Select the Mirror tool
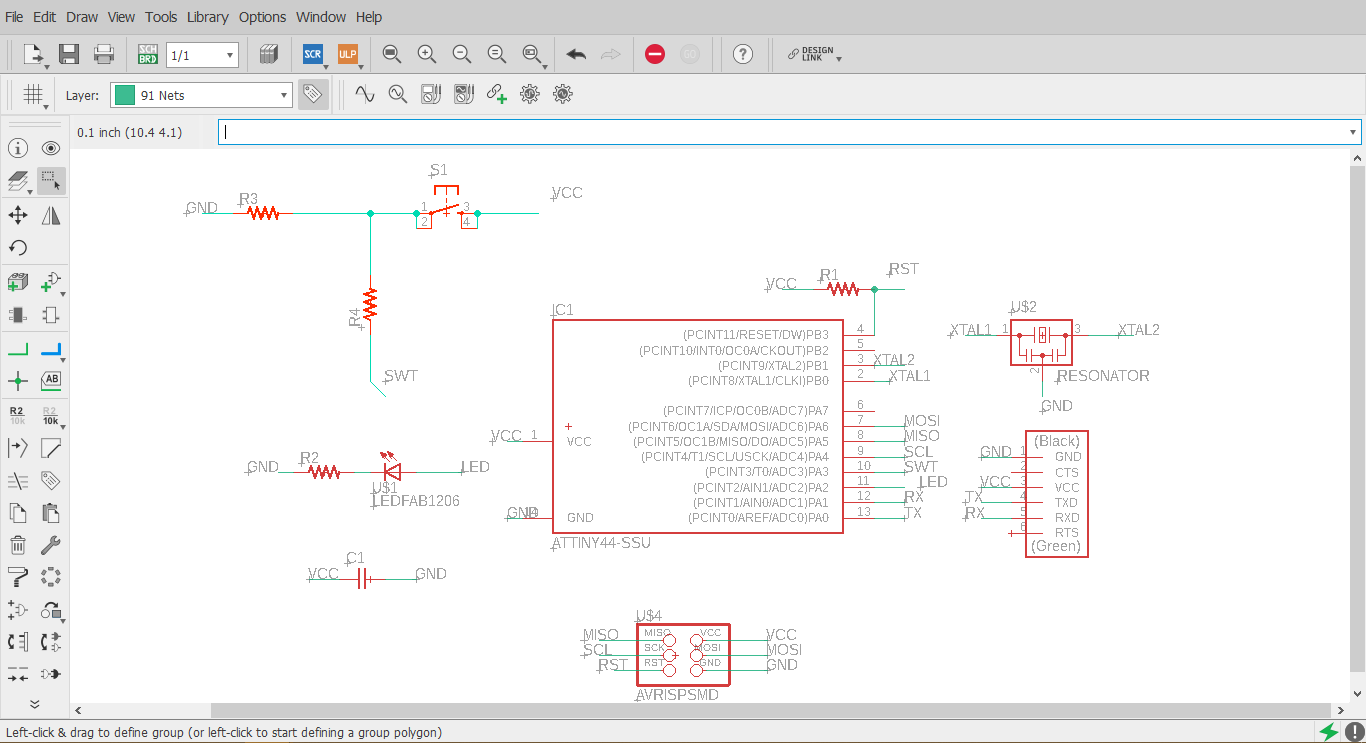Viewport: 1366px width, 743px height. (x=51, y=215)
